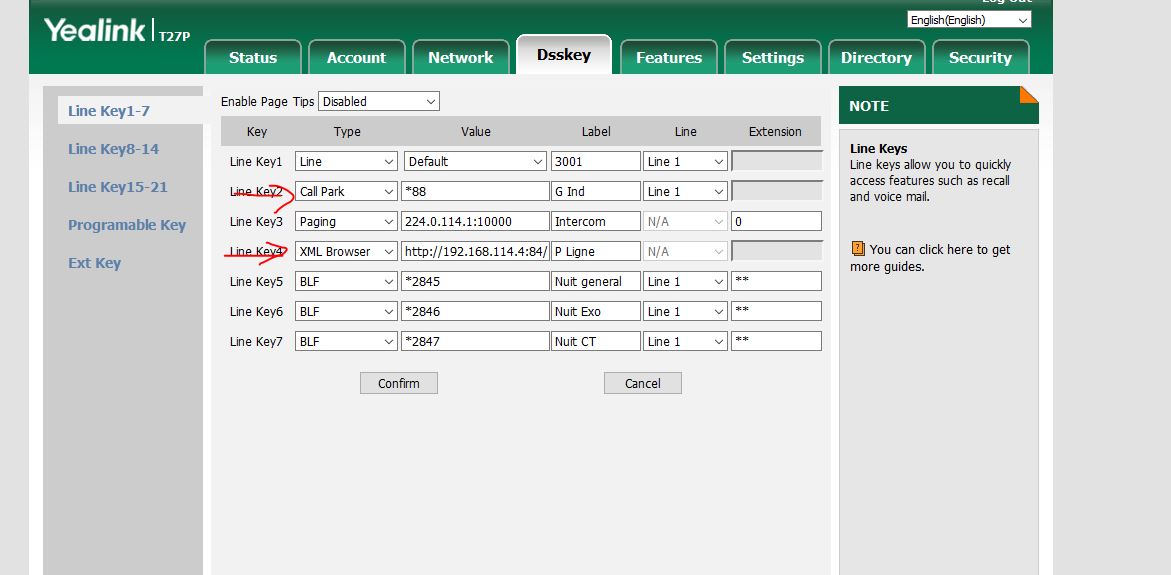Open Ext Key page
The width and height of the screenshot is (1171, 575).
pyautogui.click(x=94, y=263)
